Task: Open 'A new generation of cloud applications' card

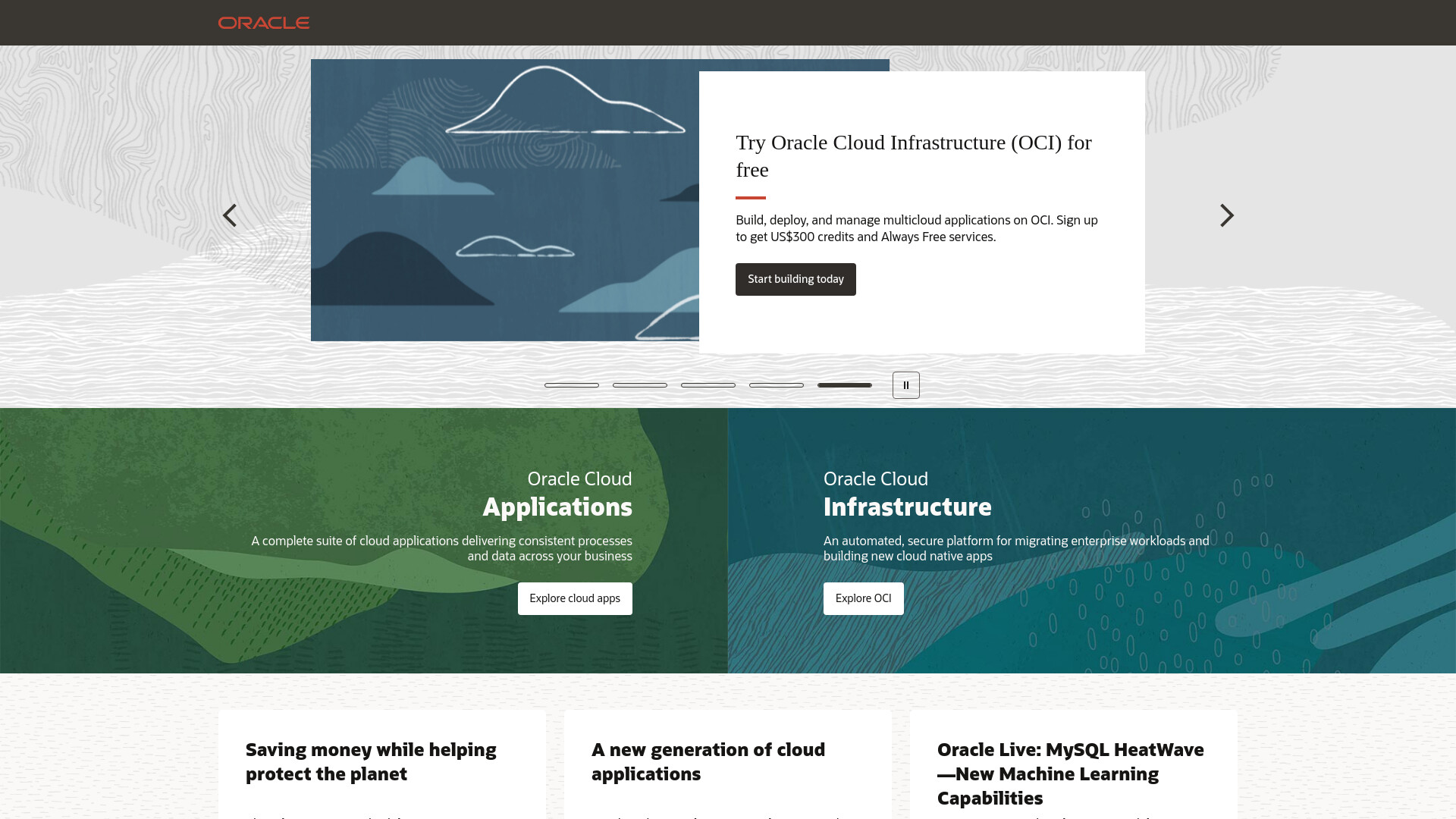Action: [x=728, y=764]
